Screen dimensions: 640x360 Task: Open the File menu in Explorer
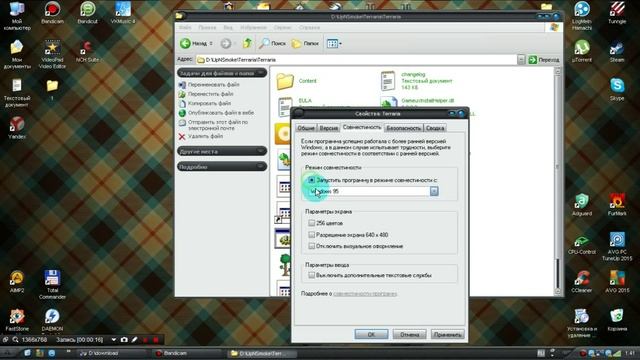(185, 28)
